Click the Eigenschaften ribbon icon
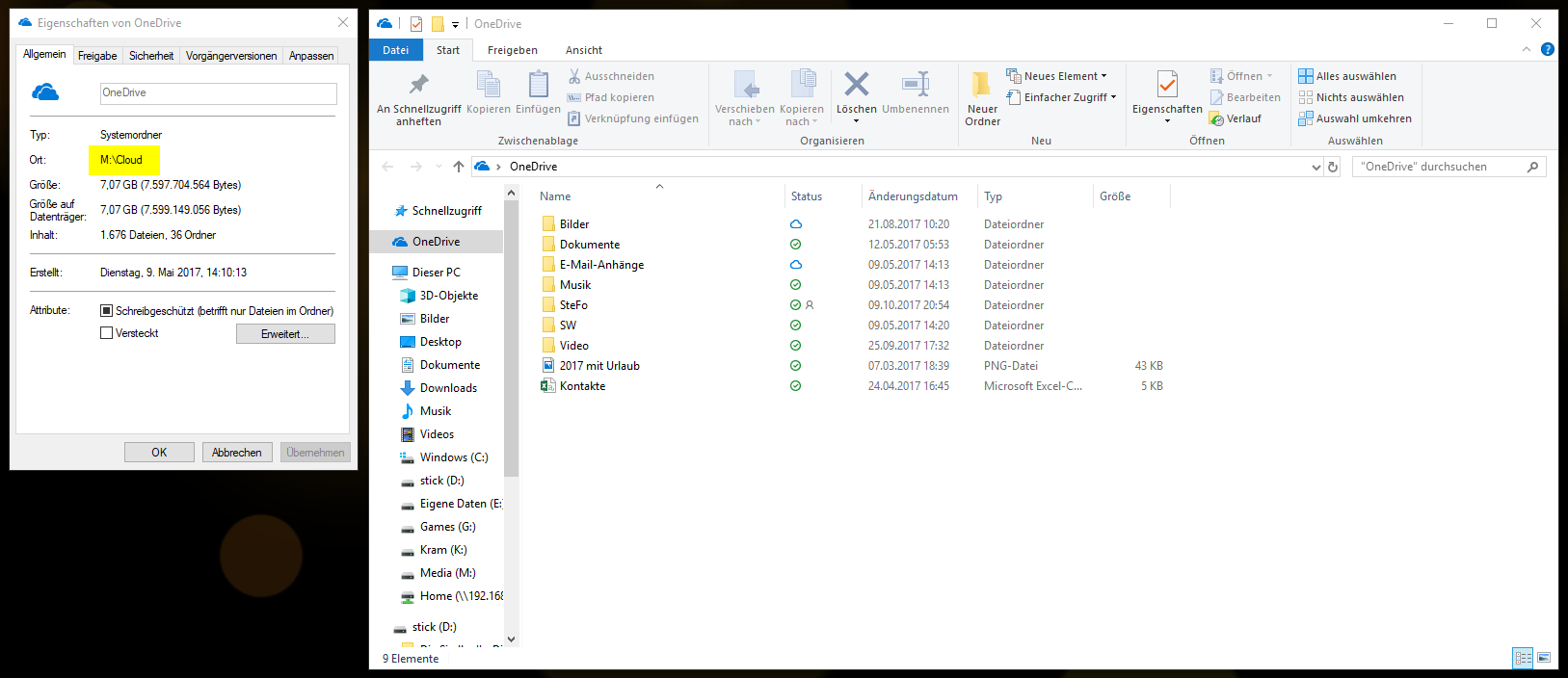Viewport: 1568px width, 678px height. 1167,85
